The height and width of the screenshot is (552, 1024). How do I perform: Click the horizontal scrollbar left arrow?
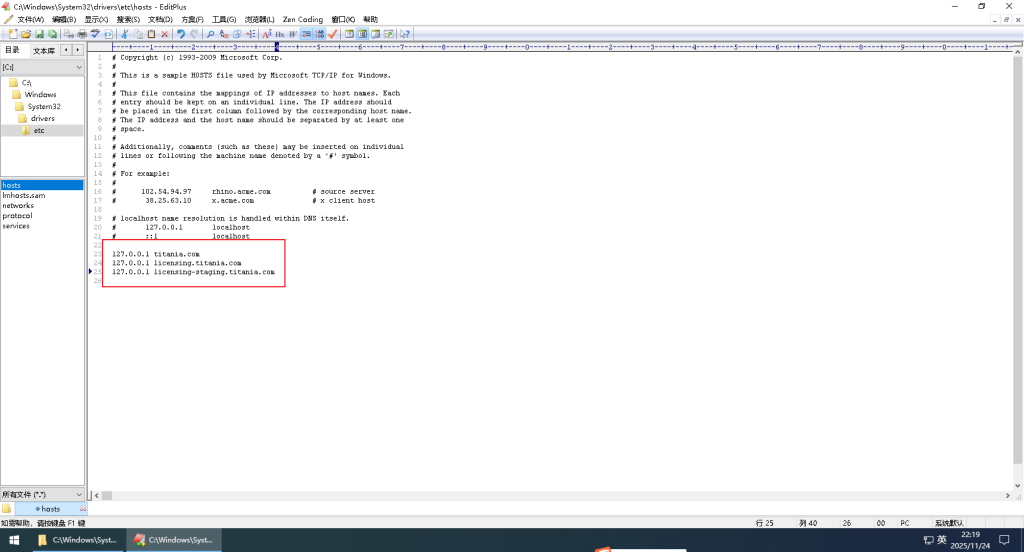[93, 494]
